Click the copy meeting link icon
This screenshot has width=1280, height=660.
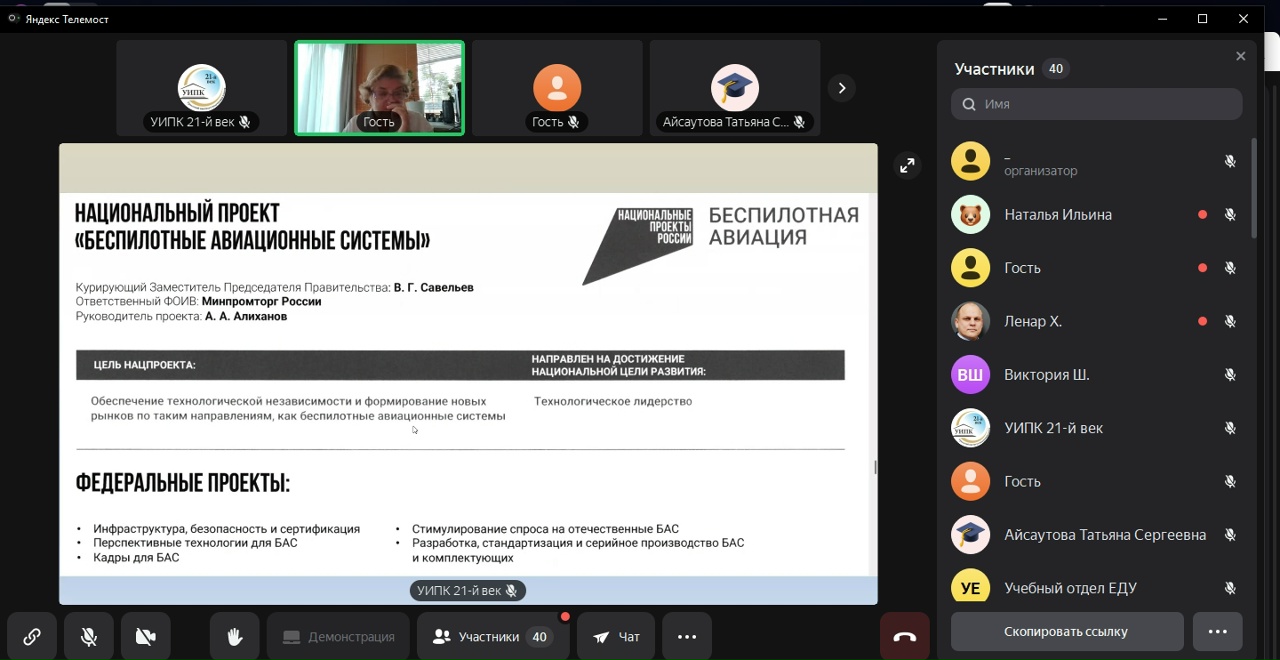pos(32,637)
